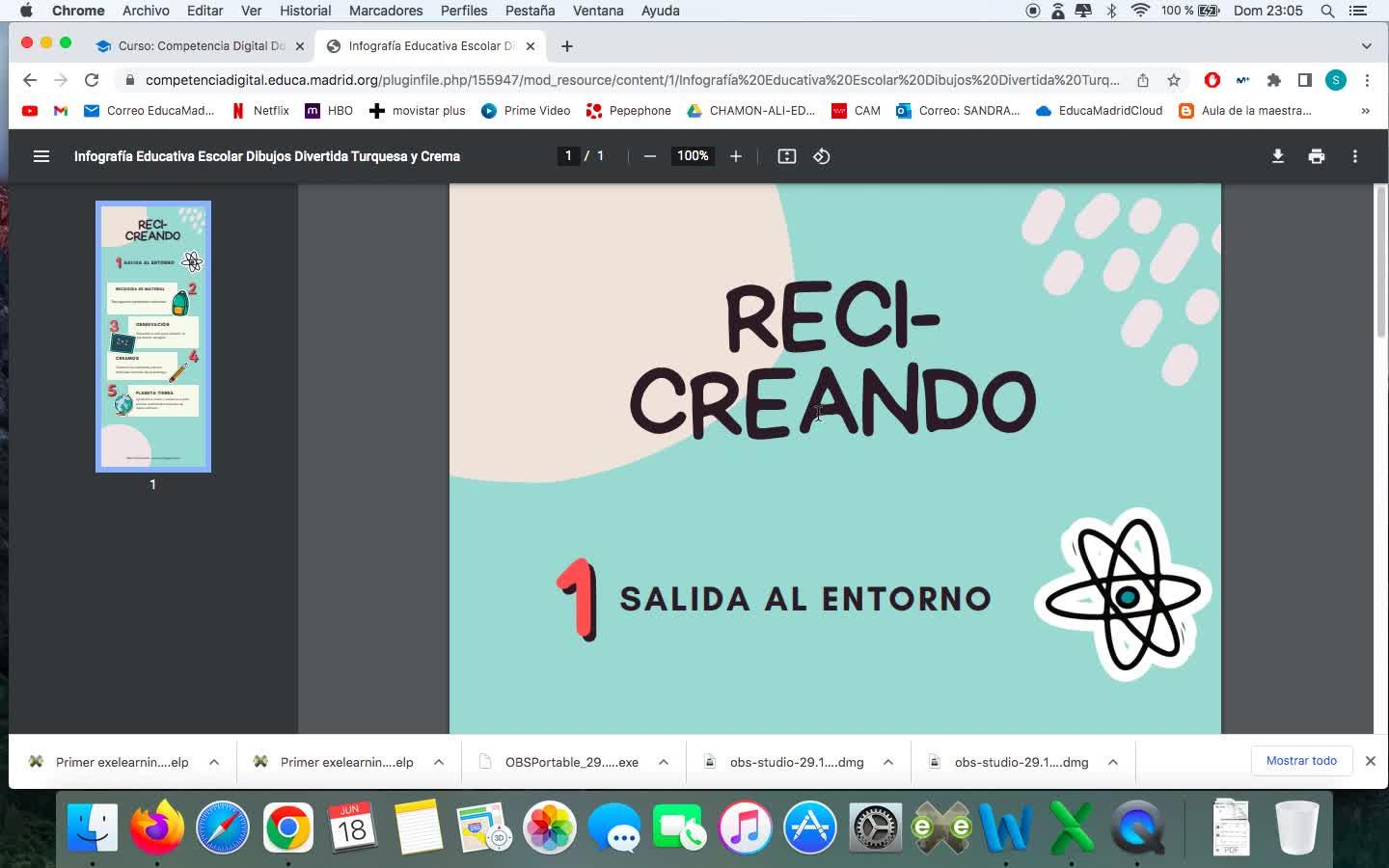1389x868 pixels.
Task: Open CHAMON-ALI-ED Drive bookmark
Action: [x=750, y=111]
